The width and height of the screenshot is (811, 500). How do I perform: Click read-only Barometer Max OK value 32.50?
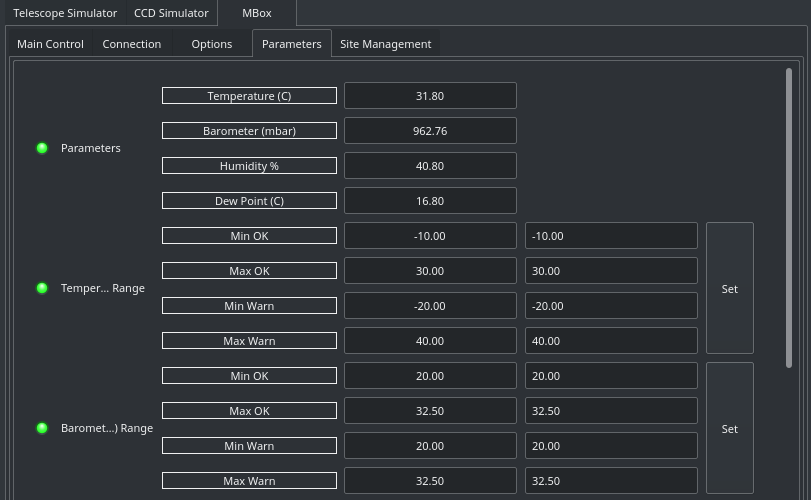pos(430,411)
